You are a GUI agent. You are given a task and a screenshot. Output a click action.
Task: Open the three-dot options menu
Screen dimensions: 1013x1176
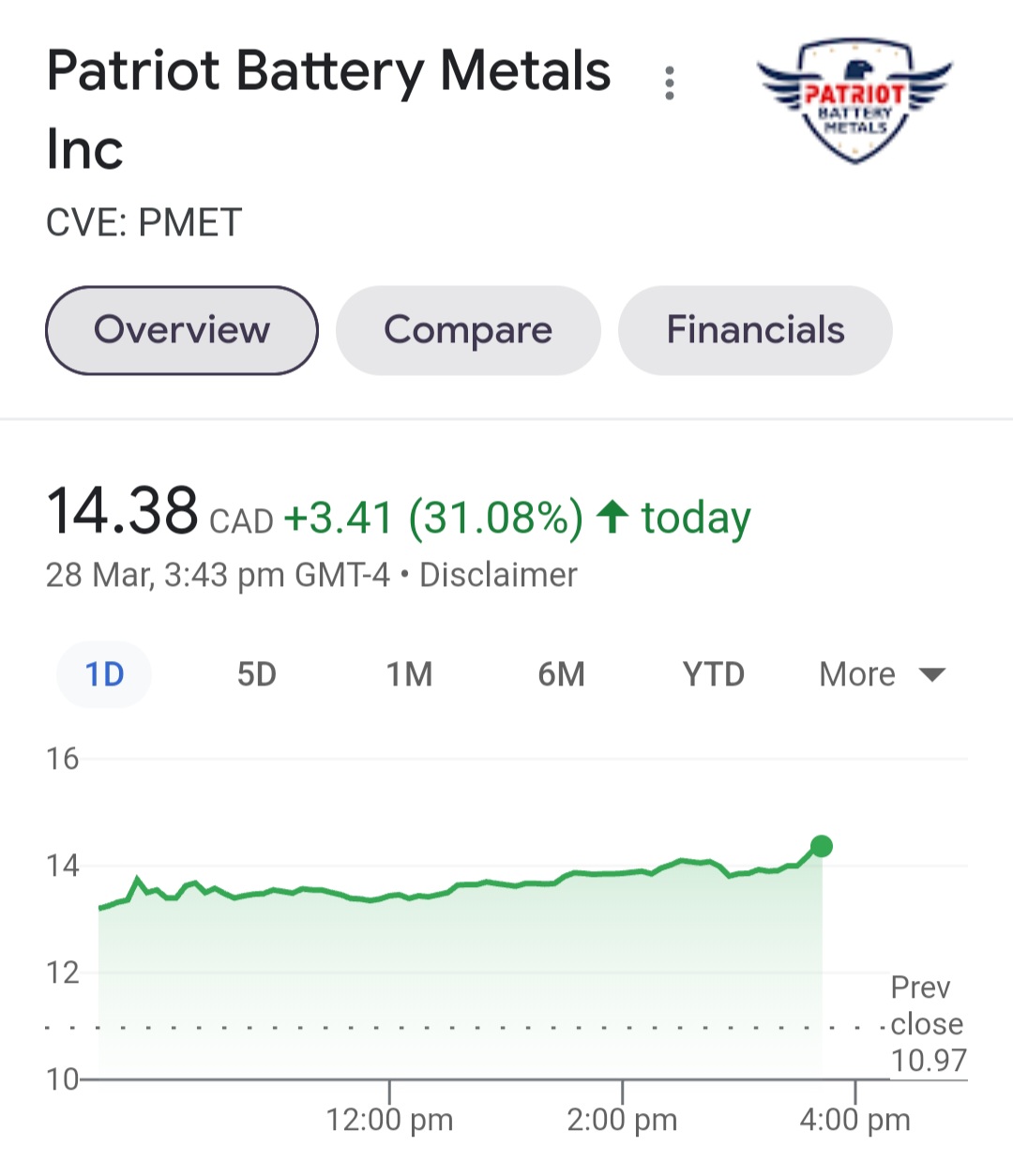click(x=669, y=83)
